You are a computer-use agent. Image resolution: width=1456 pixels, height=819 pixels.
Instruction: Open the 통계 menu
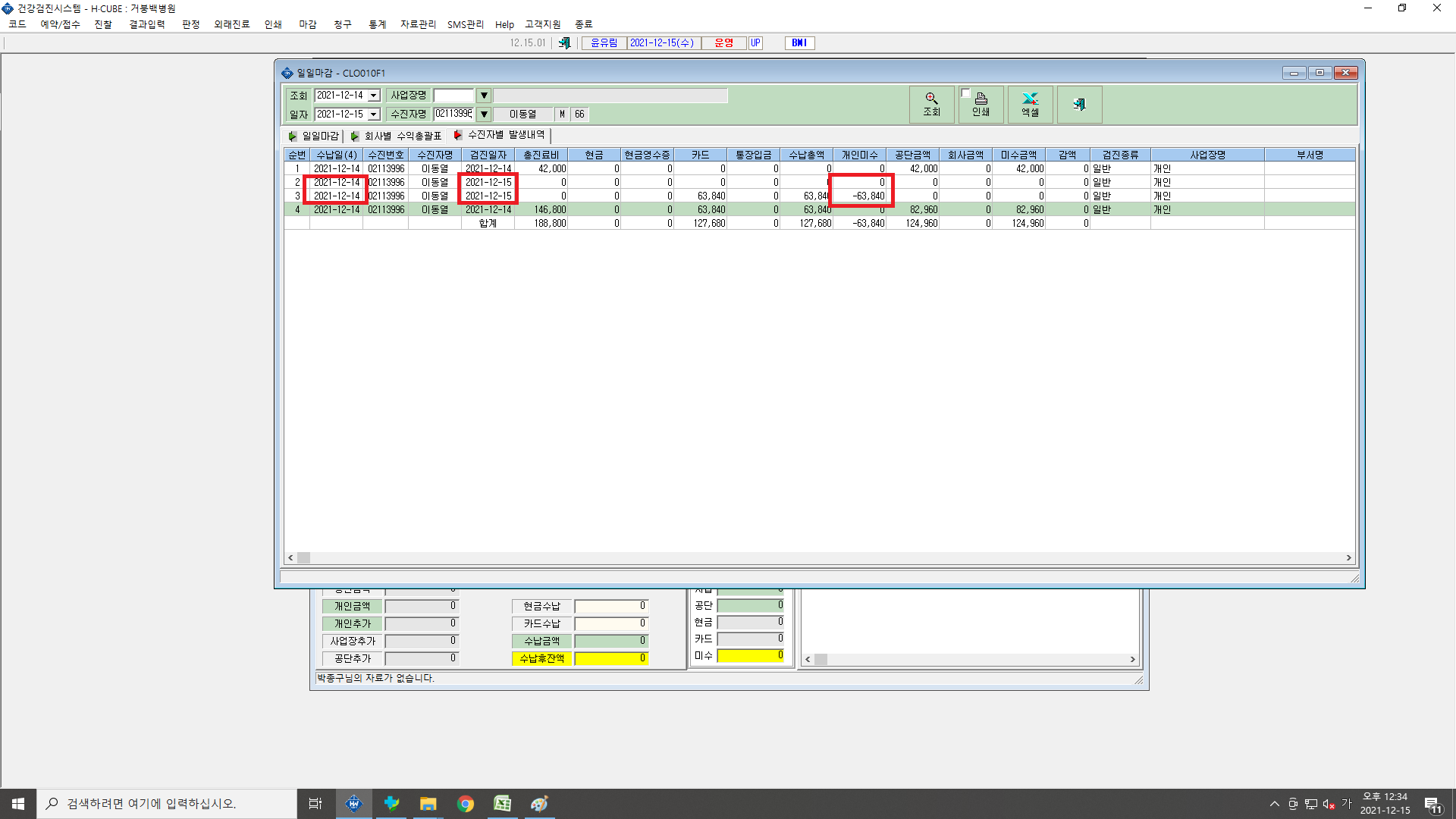(x=377, y=24)
